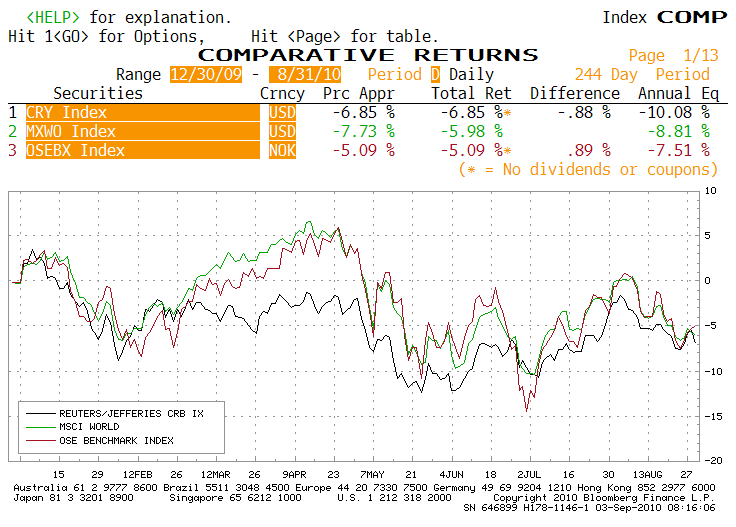The width and height of the screenshot is (736, 527).
Task: Change the Period D field
Action: click(x=435, y=74)
